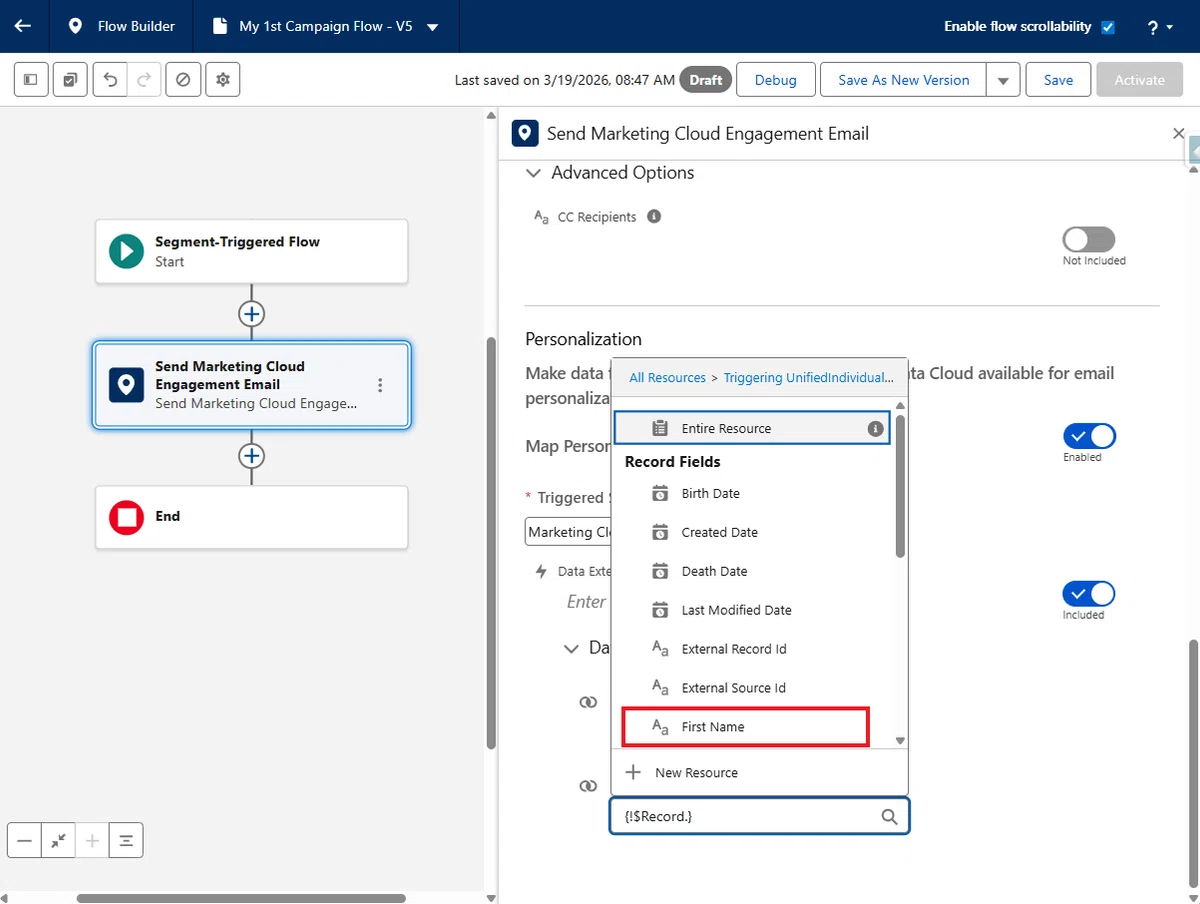Select Entire Resource option

coord(751,428)
